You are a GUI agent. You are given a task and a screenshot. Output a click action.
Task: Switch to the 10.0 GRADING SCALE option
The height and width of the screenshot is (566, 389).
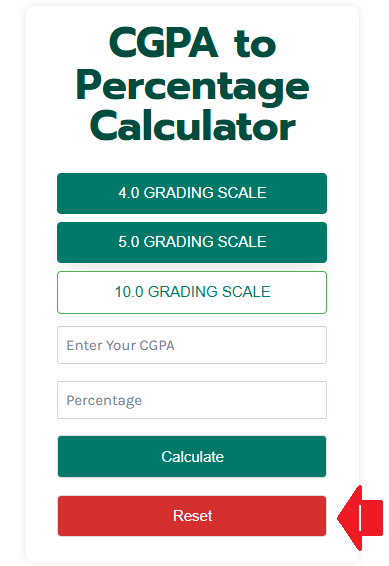[x=192, y=292]
